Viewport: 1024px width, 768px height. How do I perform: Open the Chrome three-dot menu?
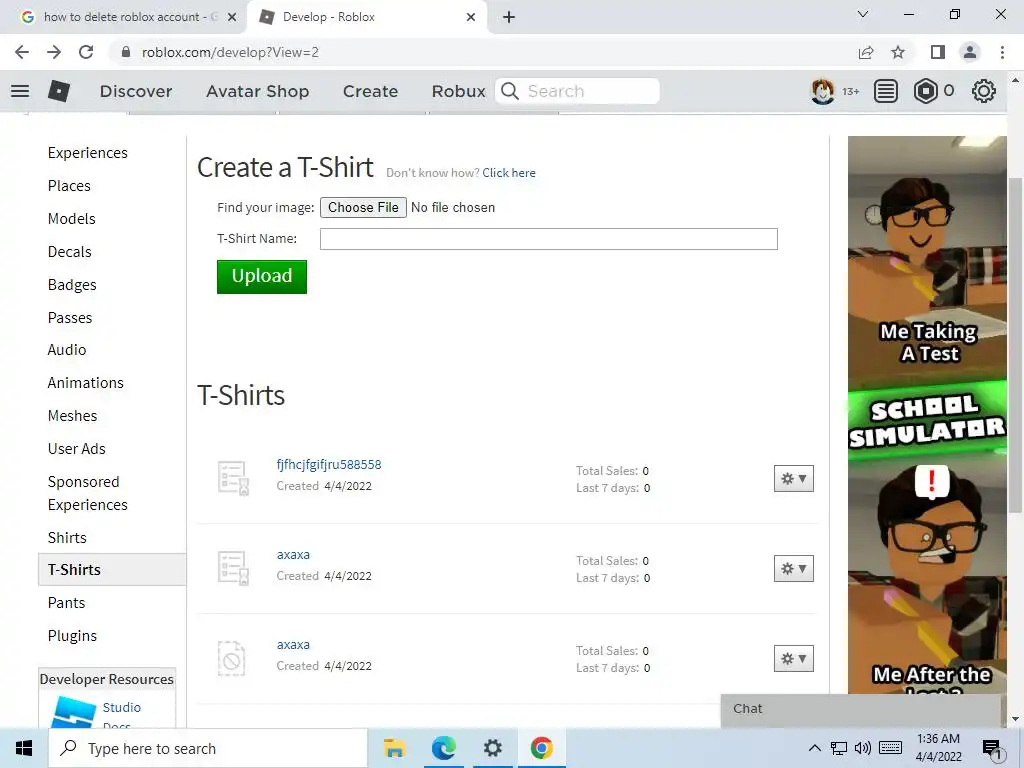point(1002,52)
